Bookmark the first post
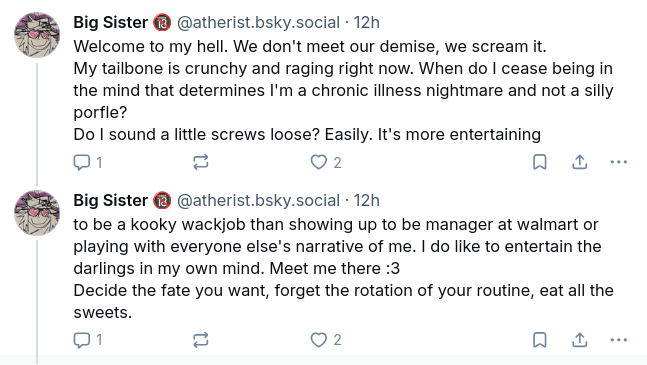647x365 pixels. [x=540, y=162]
